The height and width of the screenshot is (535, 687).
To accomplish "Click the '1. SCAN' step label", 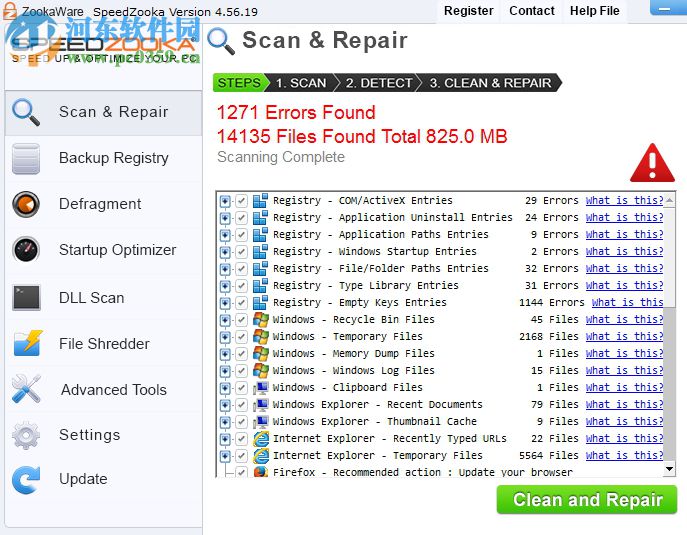I will (301, 83).
